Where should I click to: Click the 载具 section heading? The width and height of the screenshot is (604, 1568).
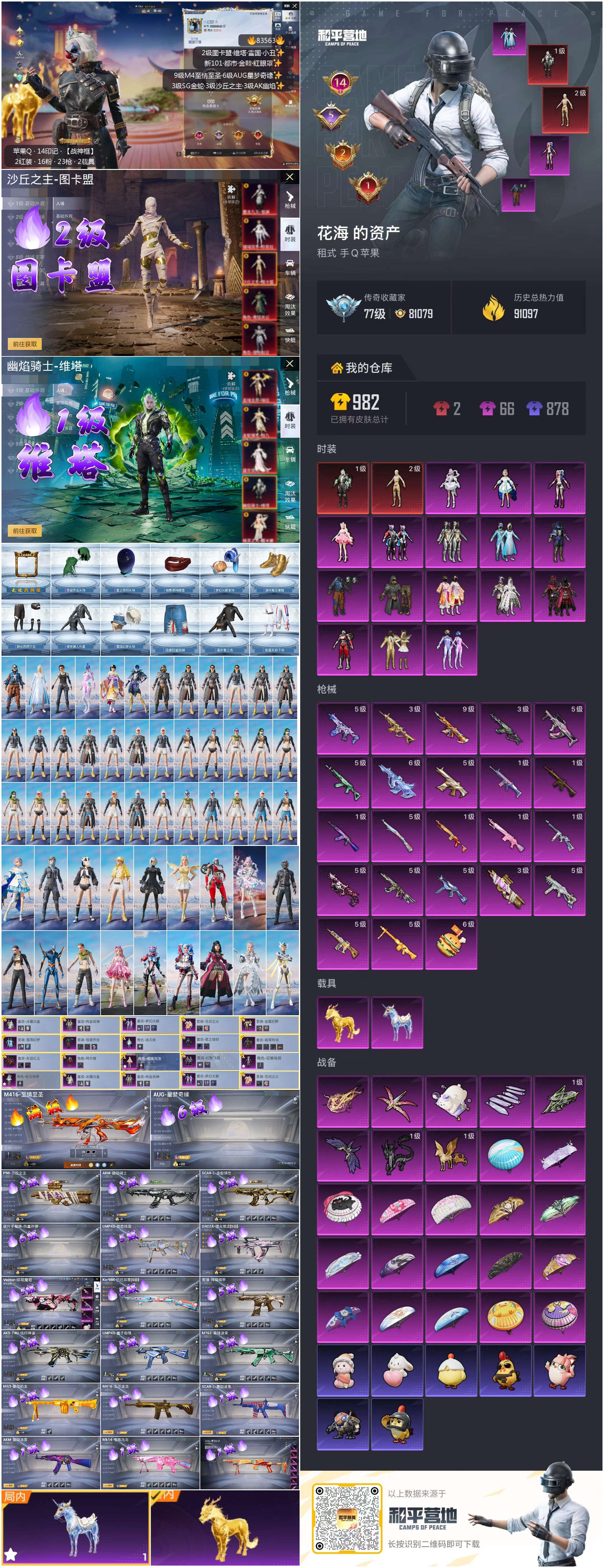327,983
